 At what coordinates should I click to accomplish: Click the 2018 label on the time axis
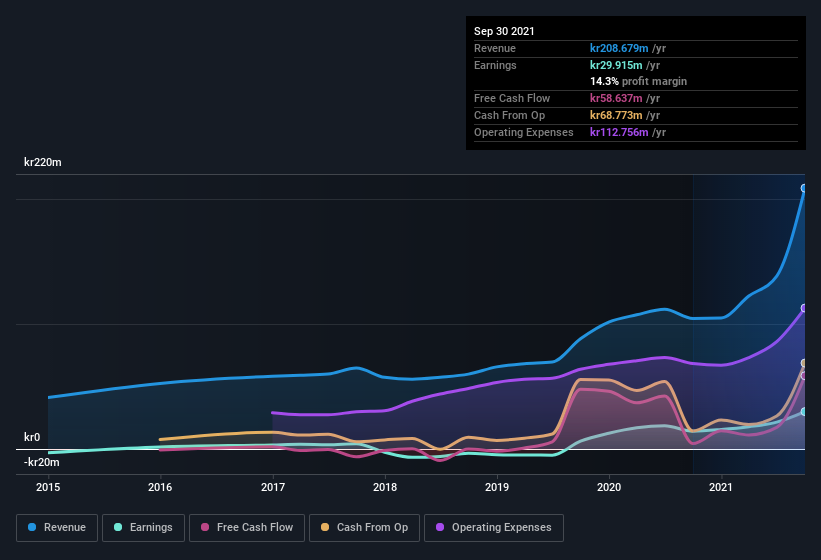pyautogui.click(x=385, y=488)
